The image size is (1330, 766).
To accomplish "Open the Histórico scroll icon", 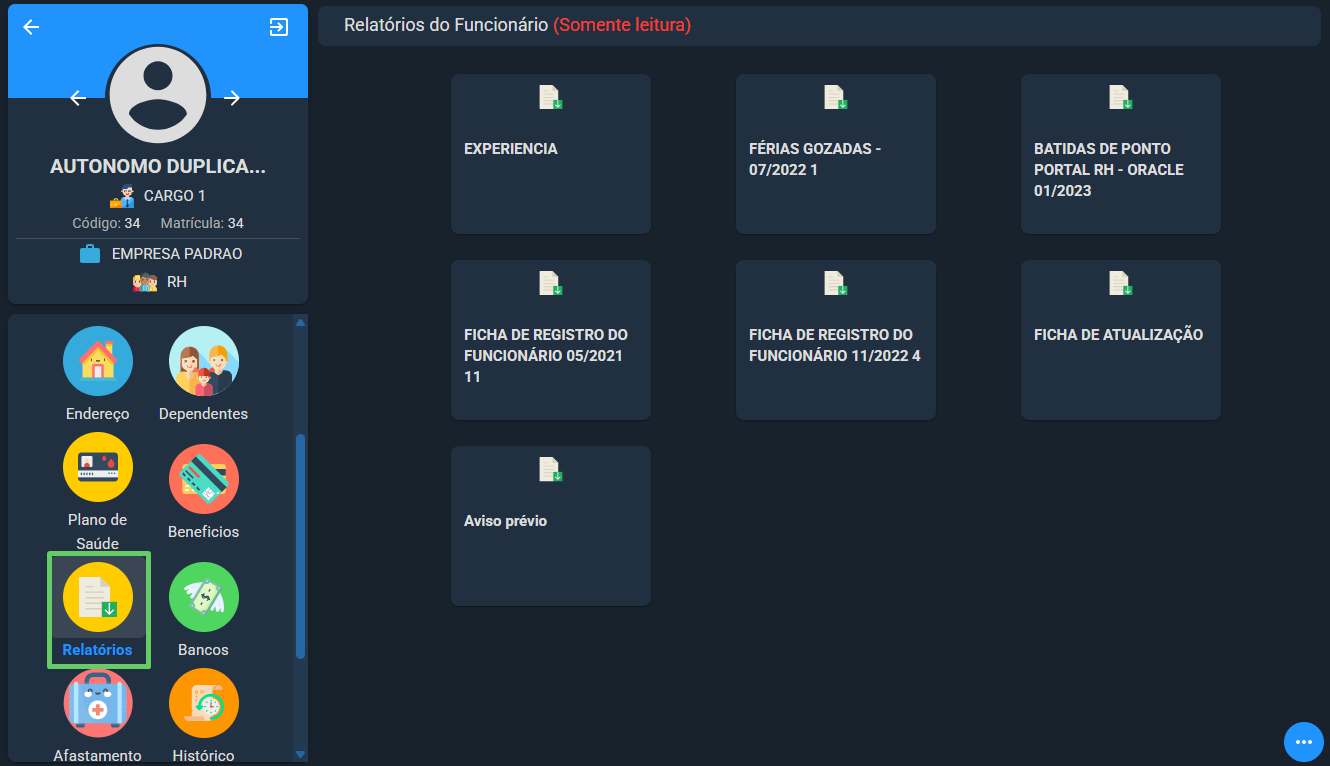I will click(204, 703).
